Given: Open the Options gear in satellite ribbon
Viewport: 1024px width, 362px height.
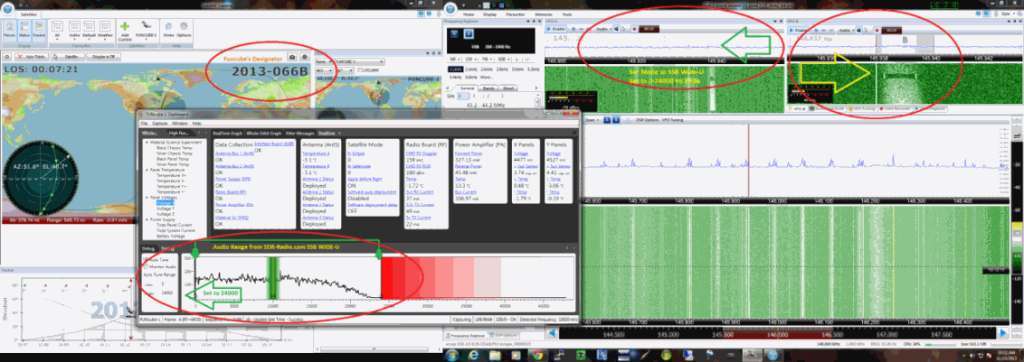Looking at the screenshot, I should (x=184, y=29).
